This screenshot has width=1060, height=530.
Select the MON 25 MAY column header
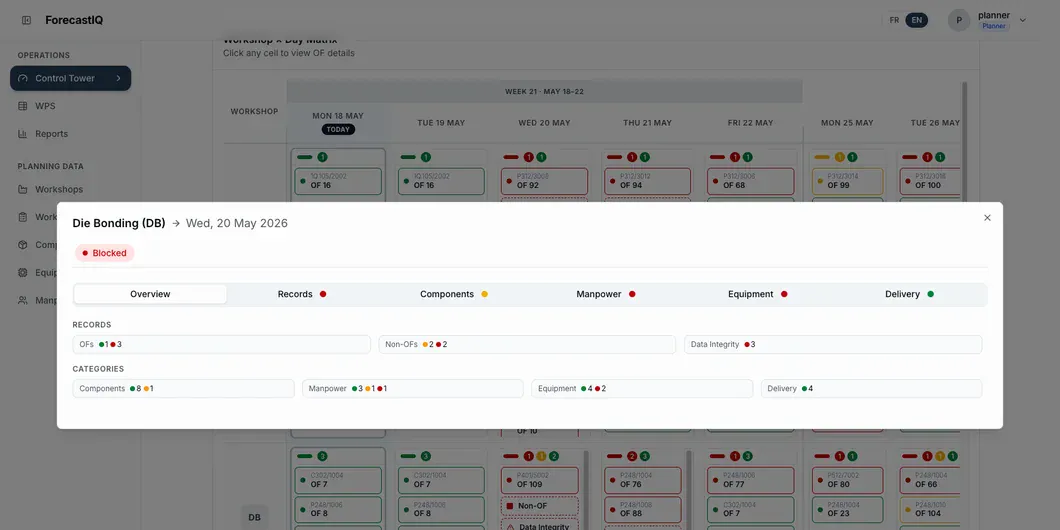click(847, 123)
